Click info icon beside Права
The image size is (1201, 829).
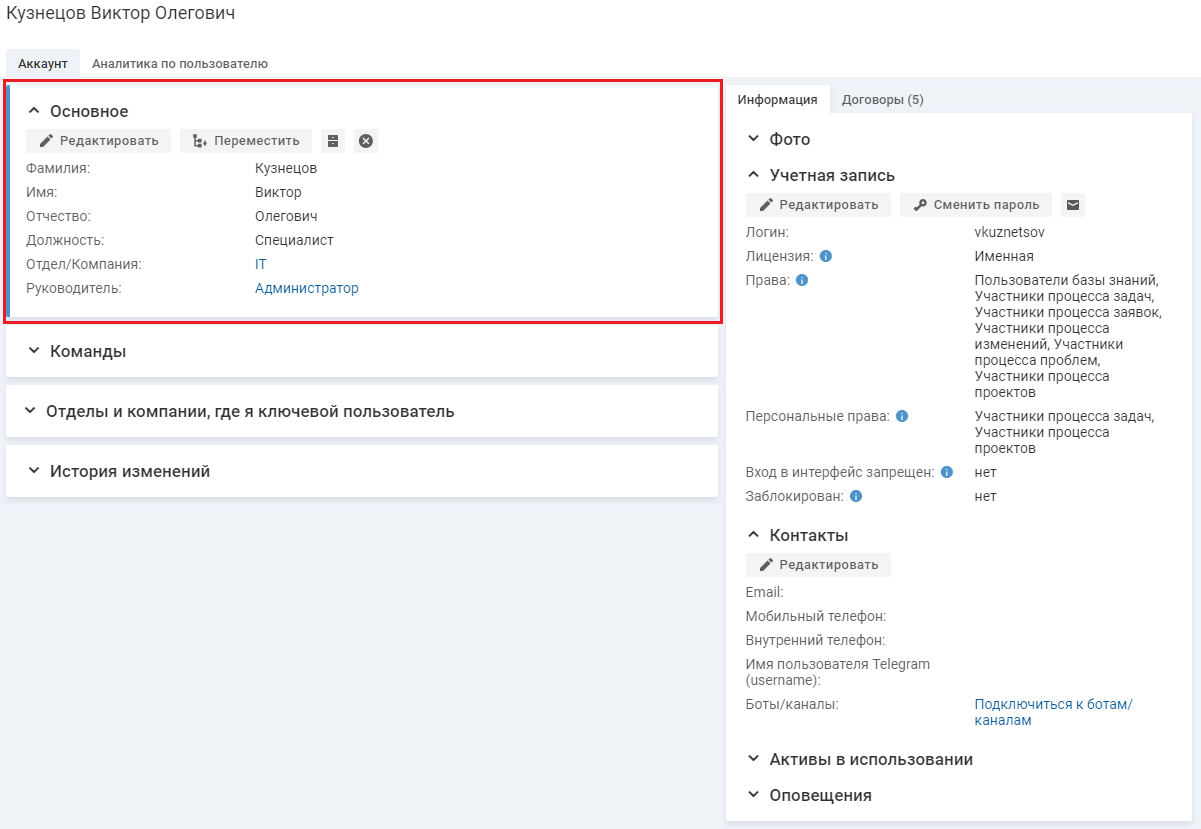coord(802,280)
